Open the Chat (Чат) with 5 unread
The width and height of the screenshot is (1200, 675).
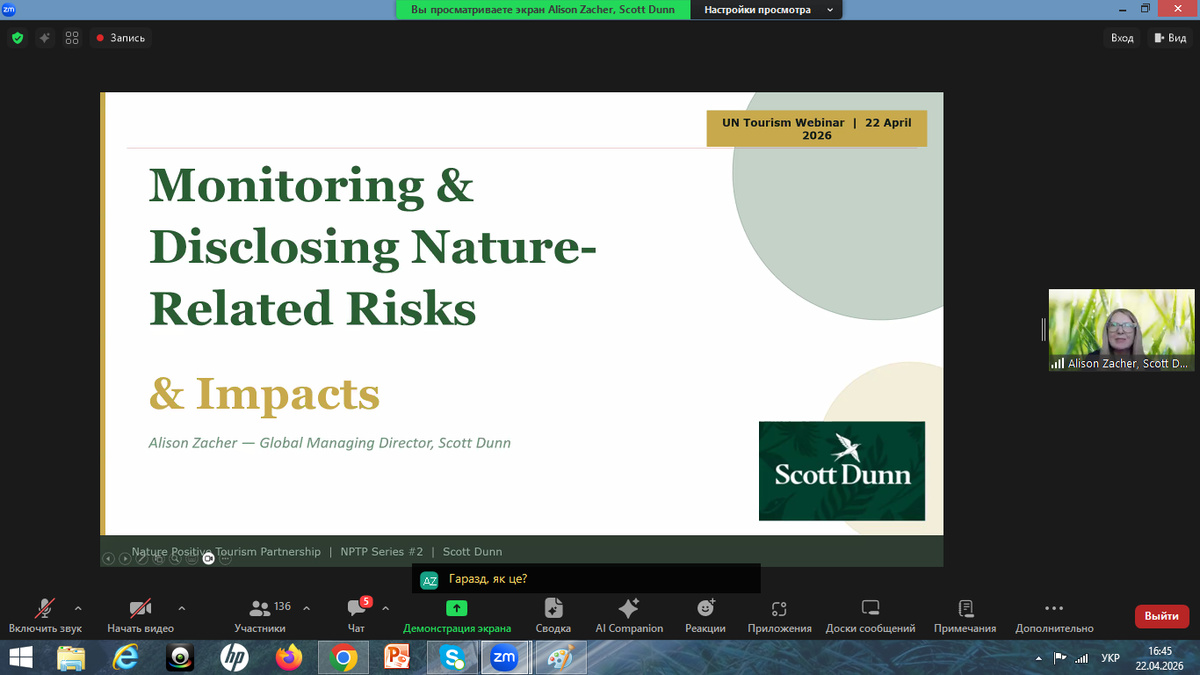pos(356,615)
